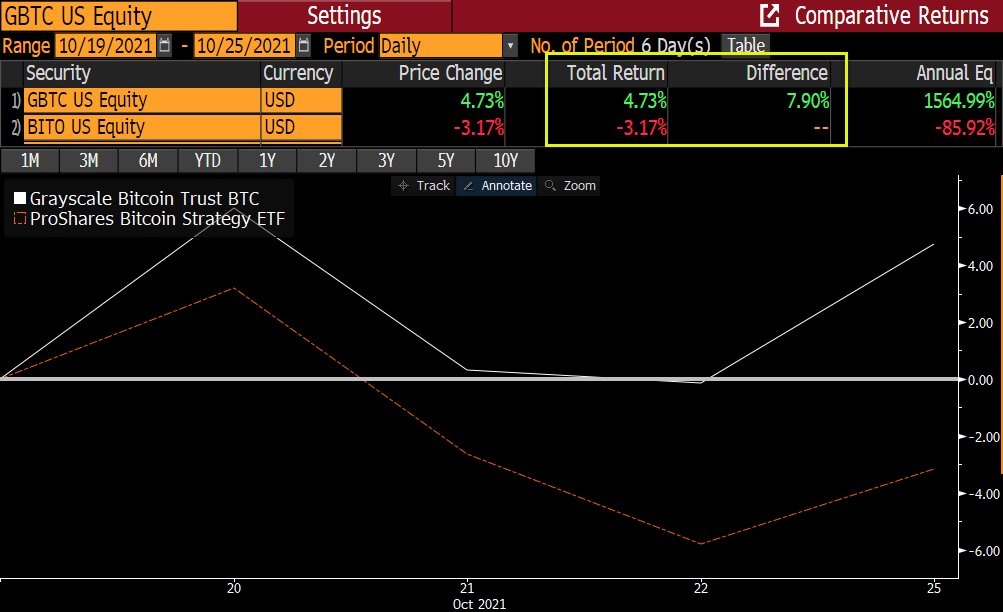The width and height of the screenshot is (1003, 612).
Task: Click the Comparative Returns title
Action: pyautogui.click(x=891, y=15)
